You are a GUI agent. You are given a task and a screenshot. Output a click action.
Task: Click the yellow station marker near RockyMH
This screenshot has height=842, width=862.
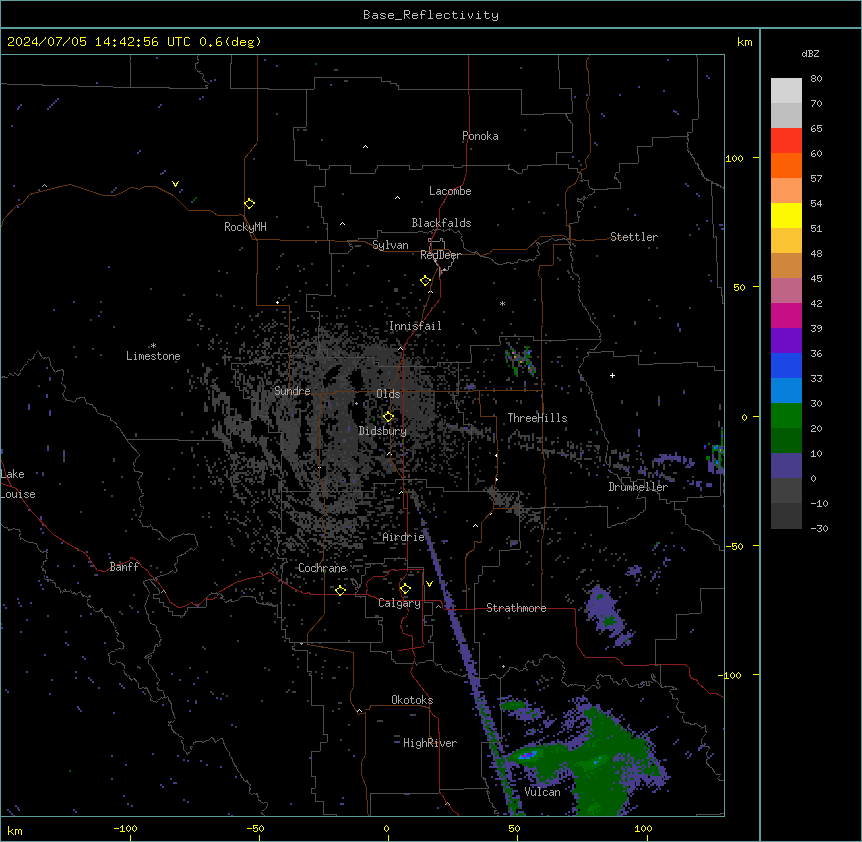point(249,204)
